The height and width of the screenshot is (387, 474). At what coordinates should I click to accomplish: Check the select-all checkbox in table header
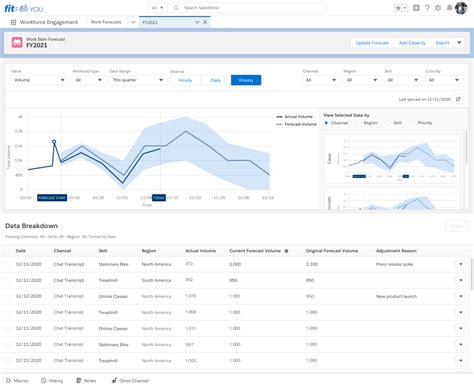pos(7,251)
